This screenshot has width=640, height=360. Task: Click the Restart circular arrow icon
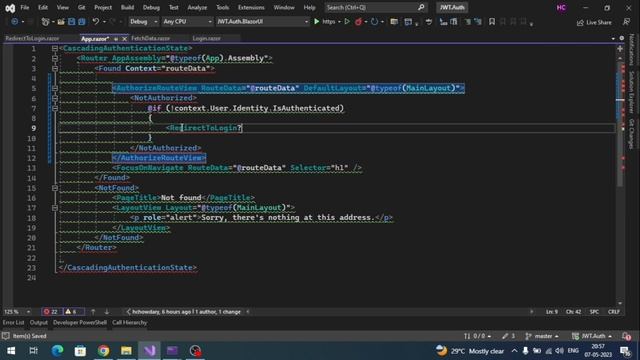tap(374, 22)
